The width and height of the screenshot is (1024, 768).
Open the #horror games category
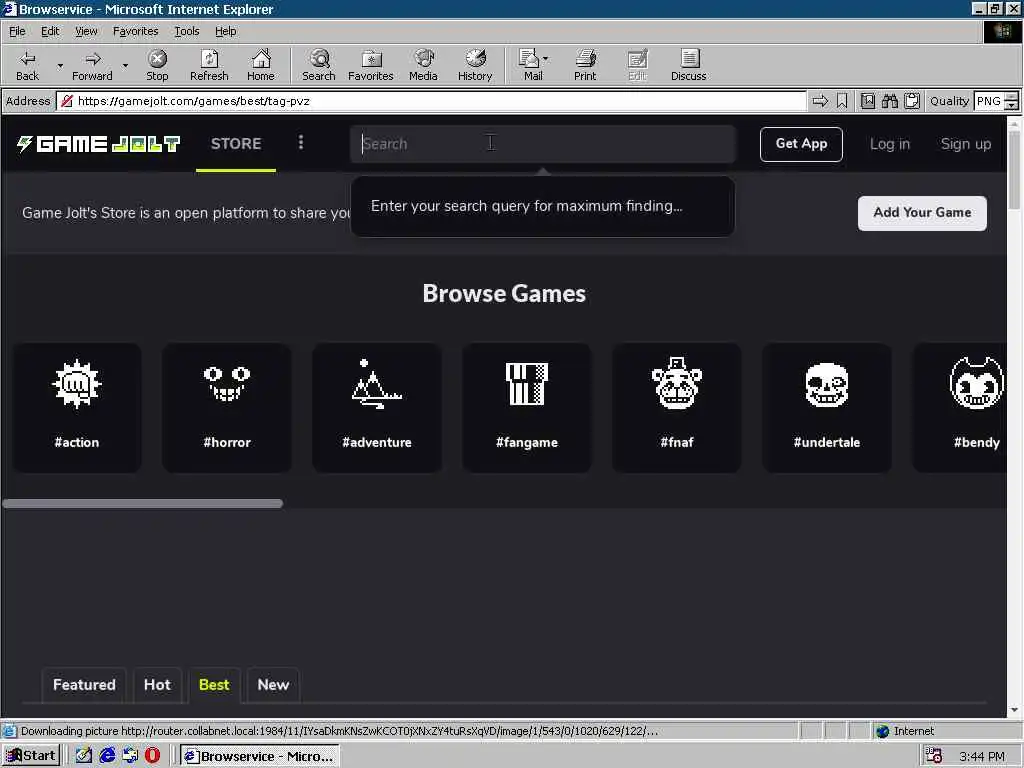(227, 408)
